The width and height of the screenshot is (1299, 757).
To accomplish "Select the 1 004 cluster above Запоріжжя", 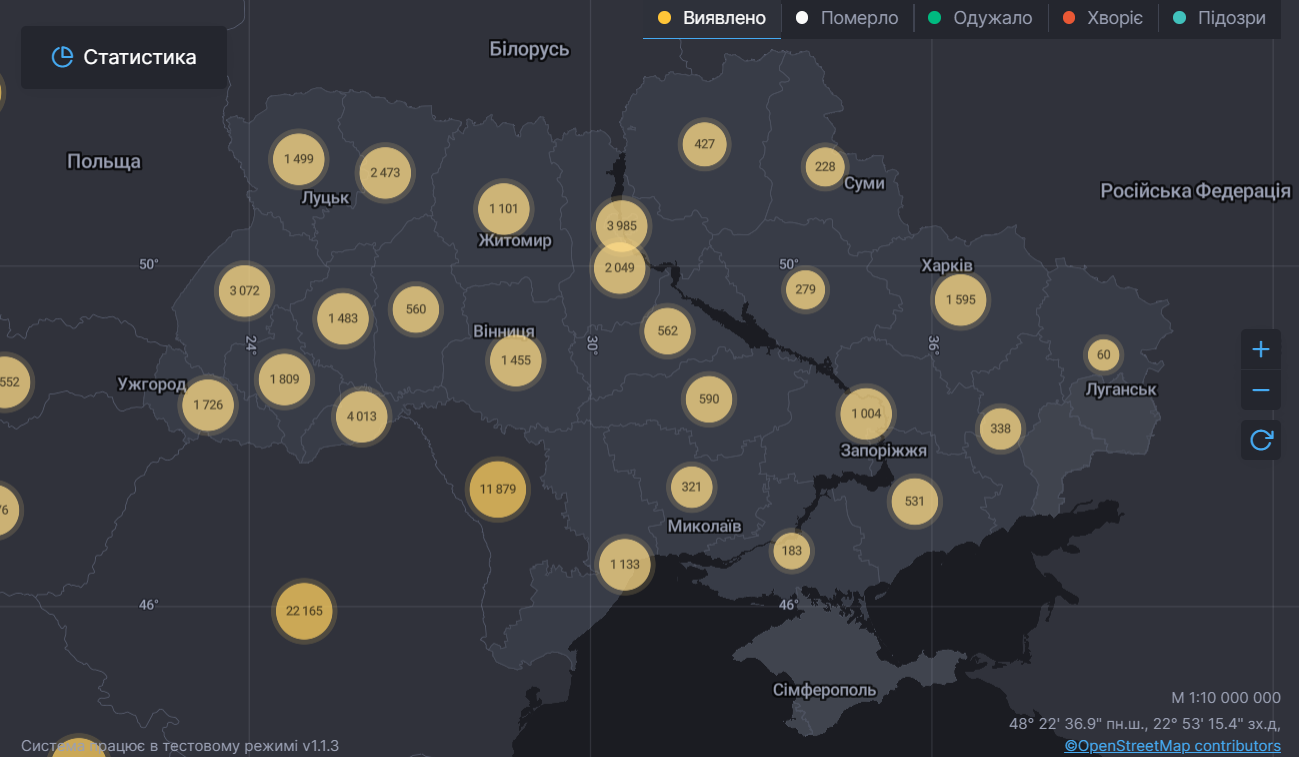I will click(867, 414).
